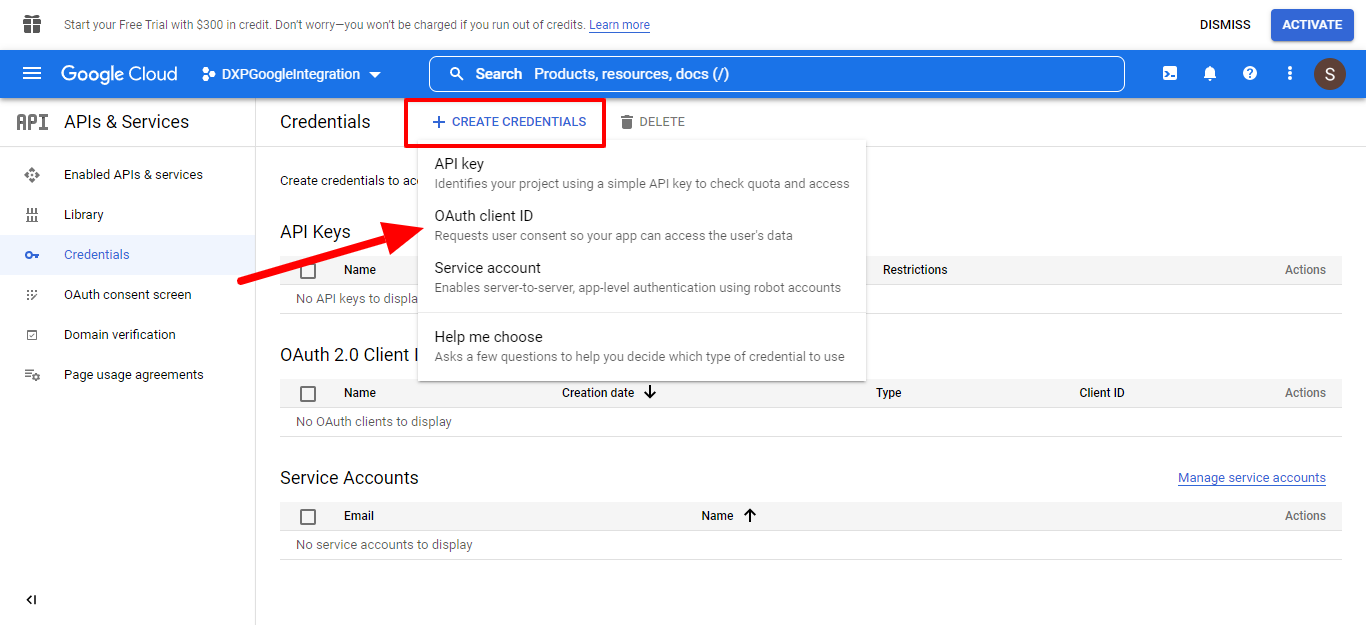1366x625 pixels.
Task: Check the Service Accounts header checkbox
Action: pyautogui.click(x=308, y=517)
